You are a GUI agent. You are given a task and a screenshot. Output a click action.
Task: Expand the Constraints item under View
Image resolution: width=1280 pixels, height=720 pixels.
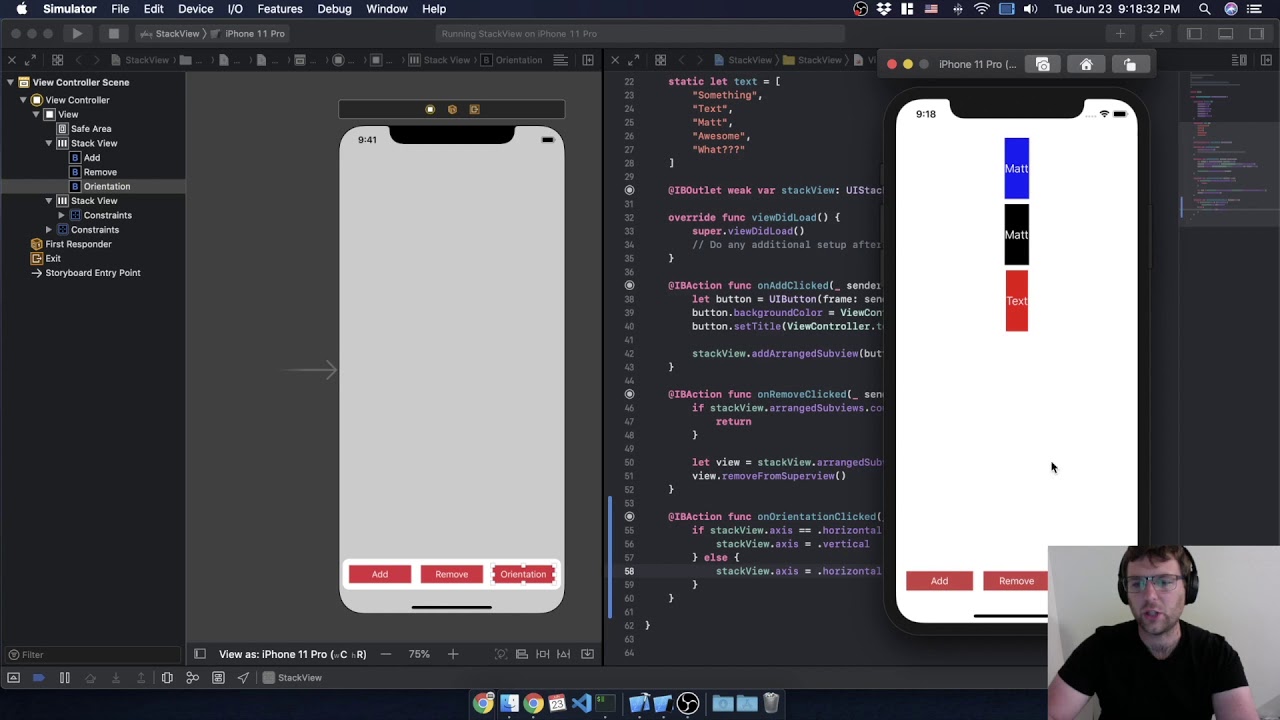pos(48,230)
